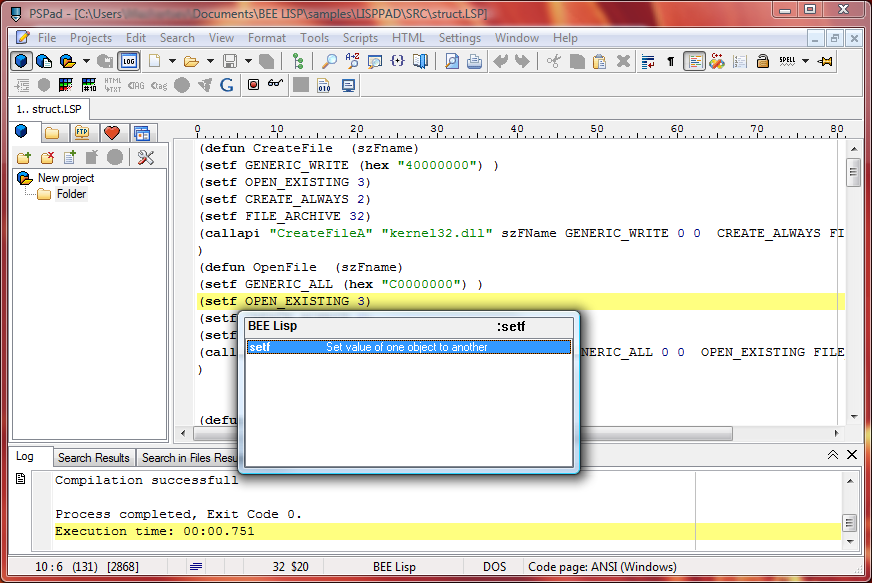872x583 pixels.
Task: Click the lock read-only padlock icon
Action: (762, 61)
